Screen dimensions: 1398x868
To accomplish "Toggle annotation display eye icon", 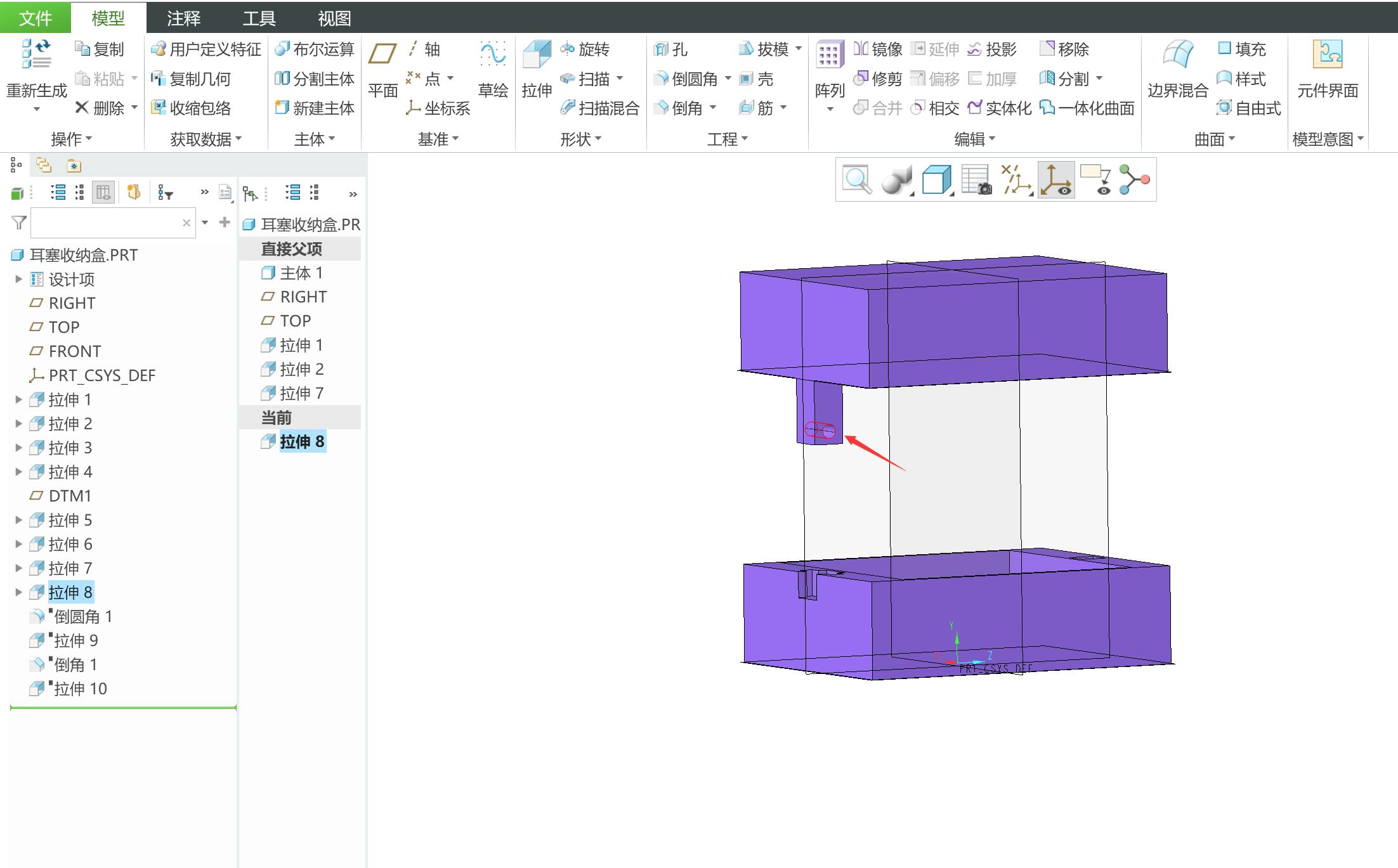I will pyautogui.click(x=1096, y=180).
